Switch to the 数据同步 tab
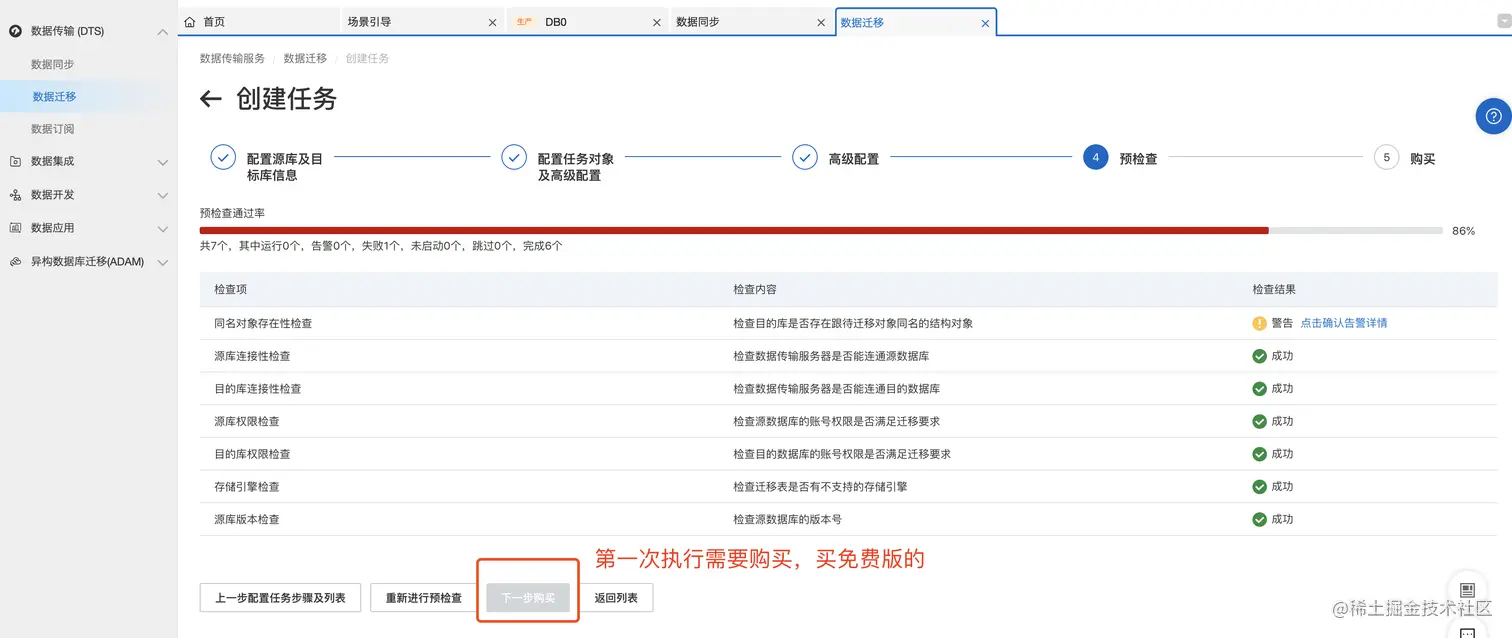Image resolution: width=1512 pixels, height=638 pixels. [751, 22]
